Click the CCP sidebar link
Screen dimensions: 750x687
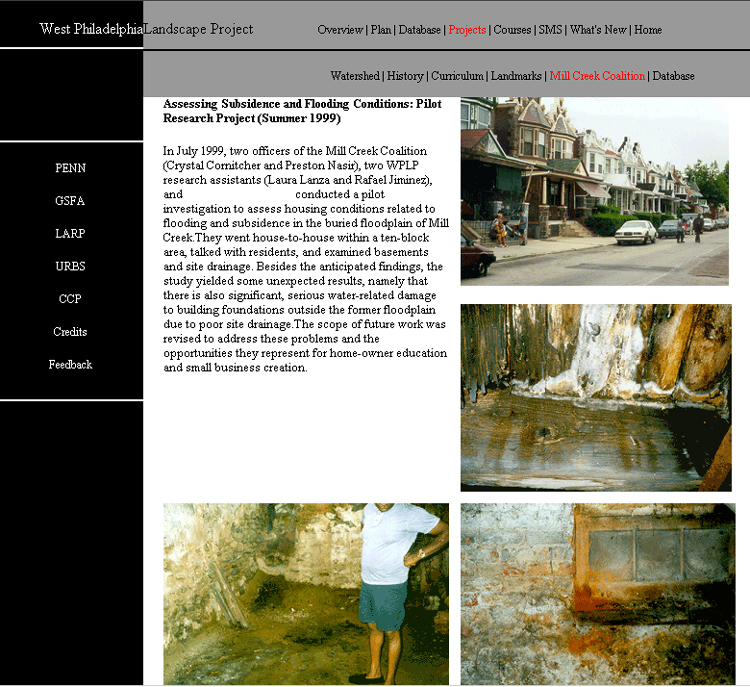click(70, 299)
